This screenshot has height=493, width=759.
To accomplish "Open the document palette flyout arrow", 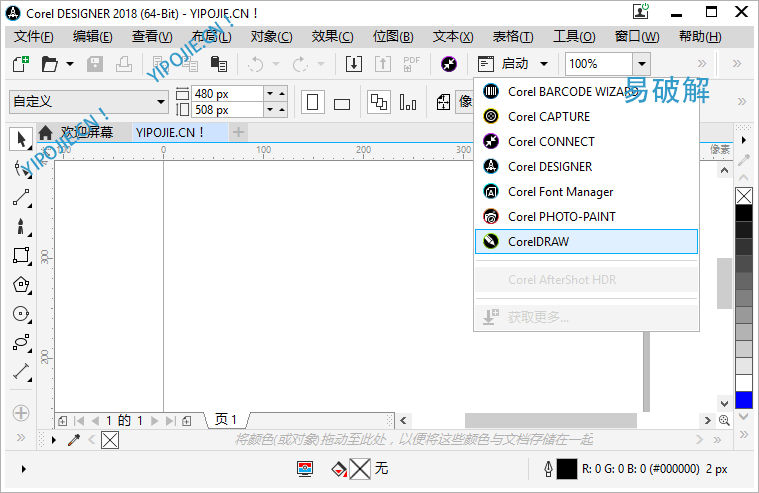I will (54, 440).
